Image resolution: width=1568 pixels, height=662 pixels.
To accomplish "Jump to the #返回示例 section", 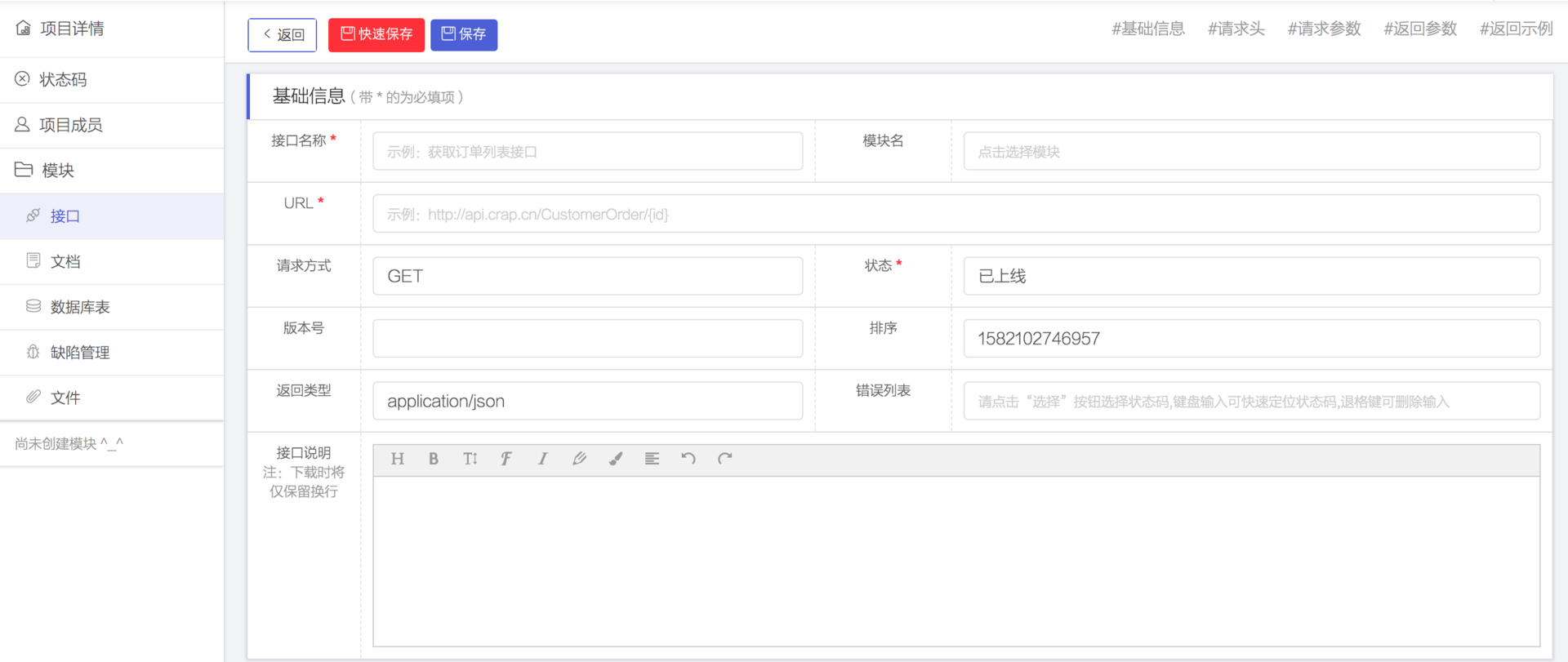I will coord(1516,29).
